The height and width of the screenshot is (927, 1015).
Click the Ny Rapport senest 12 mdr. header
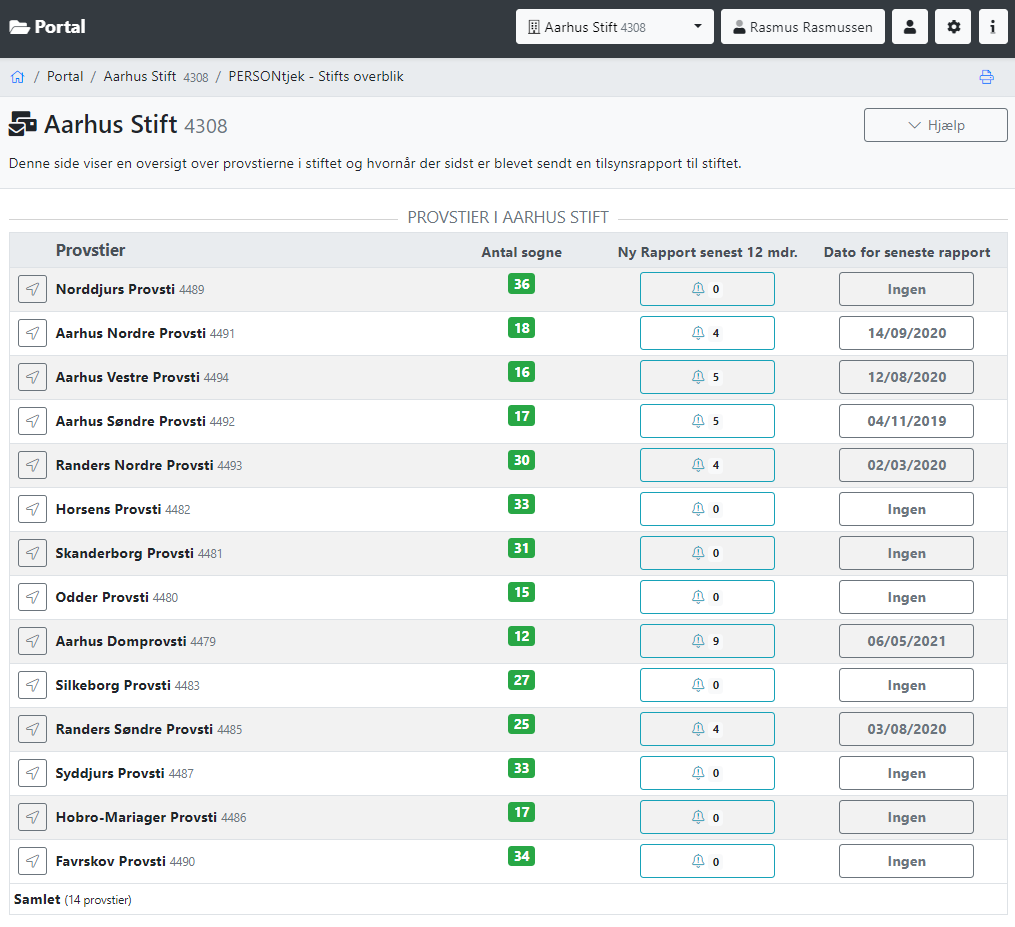(707, 252)
